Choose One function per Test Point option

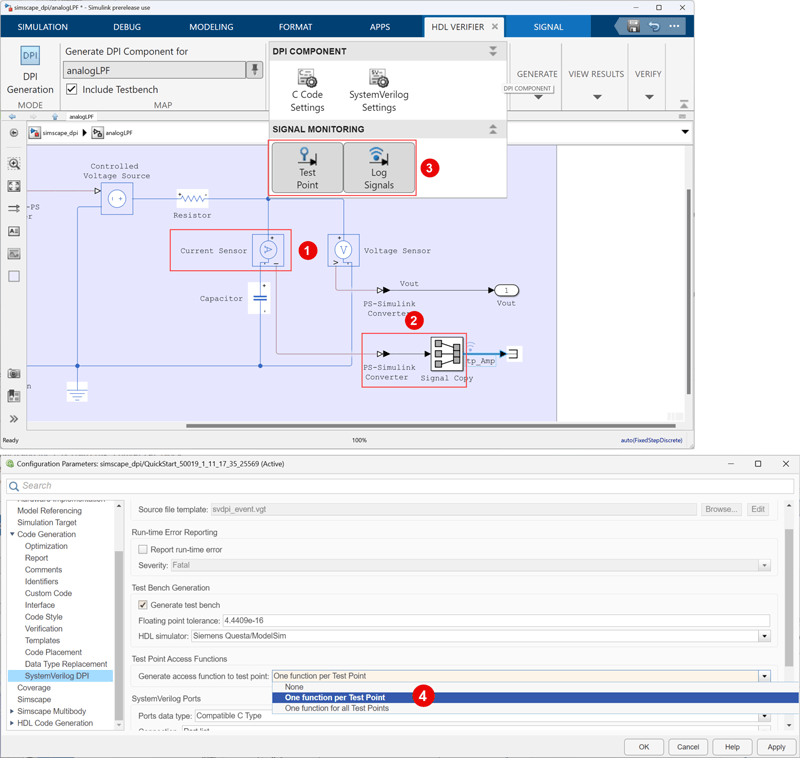[x=535, y=697]
